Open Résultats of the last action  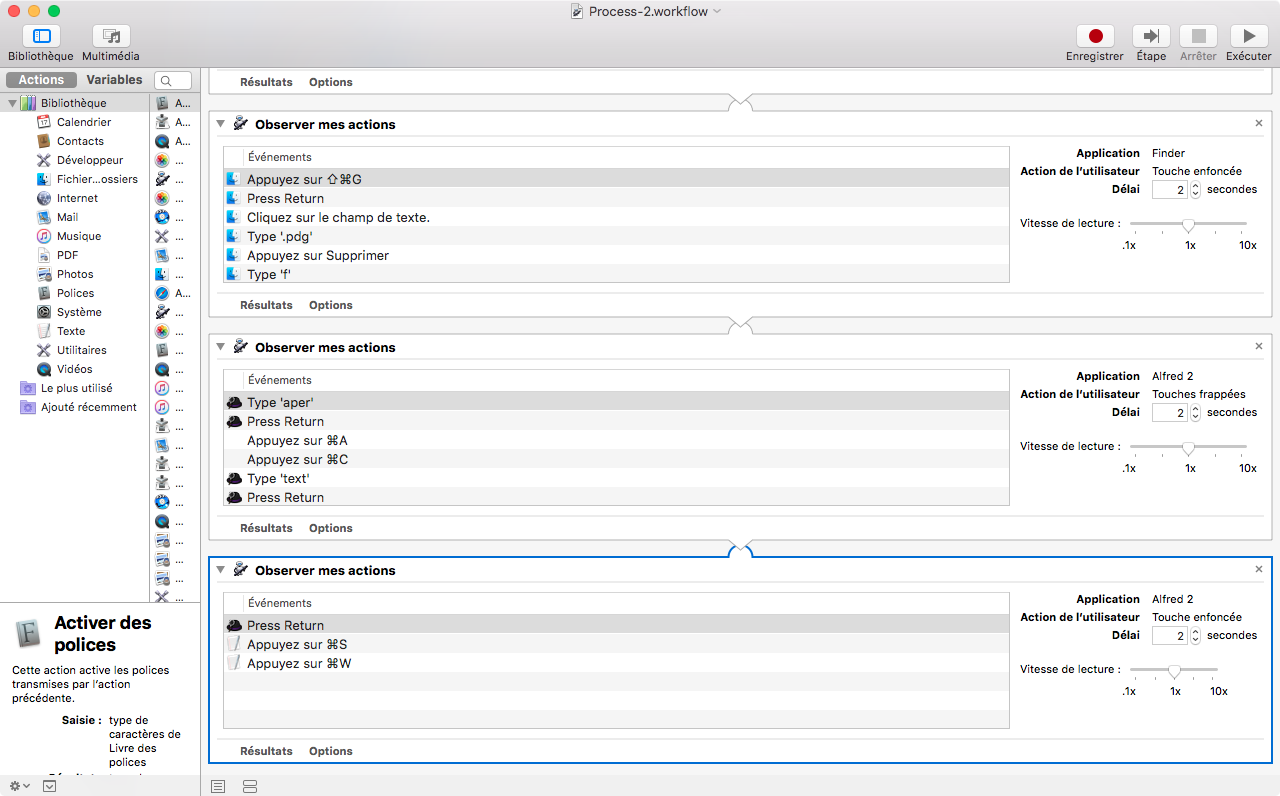pos(266,751)
